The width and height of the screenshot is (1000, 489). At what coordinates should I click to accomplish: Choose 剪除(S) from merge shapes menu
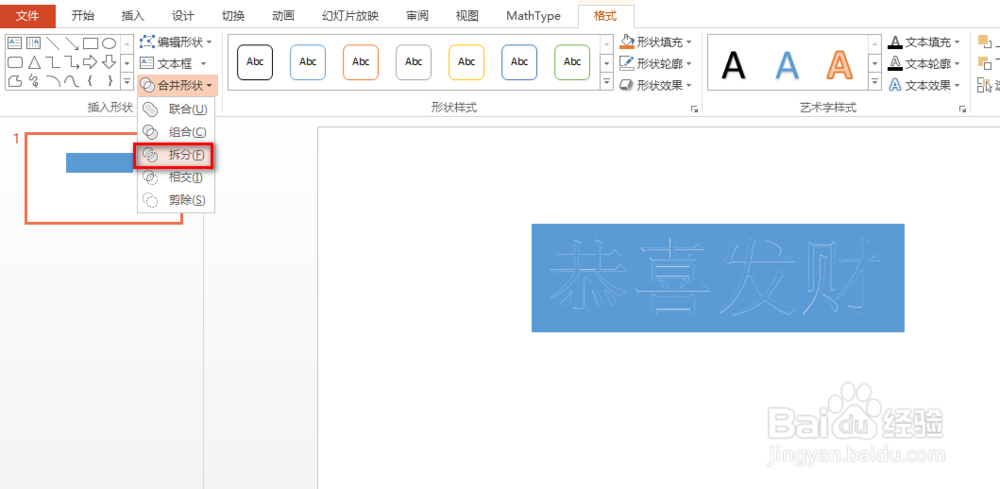(x=177, y=201)
